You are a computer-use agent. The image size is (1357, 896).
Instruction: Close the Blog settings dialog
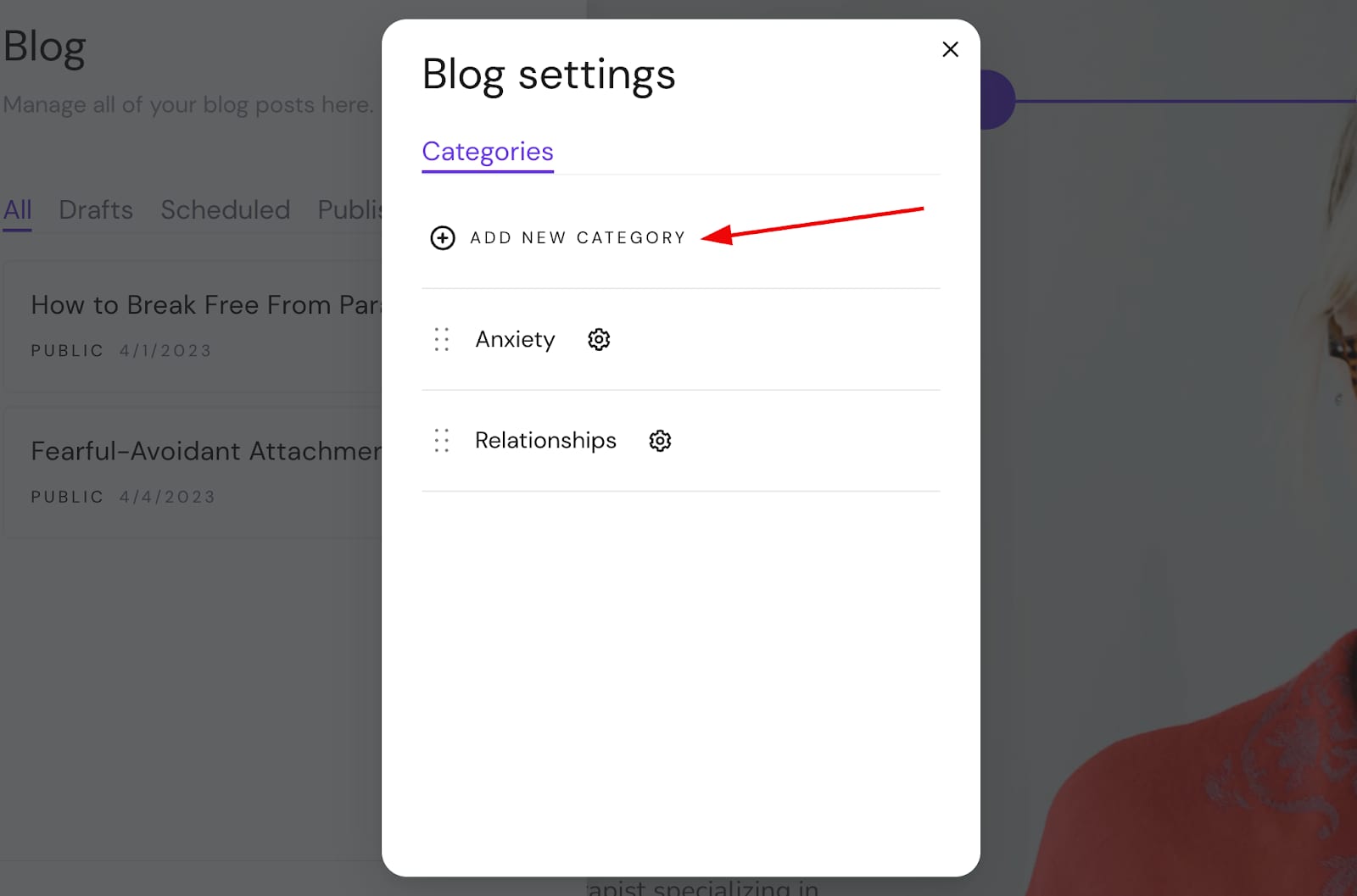click(950, 50)
